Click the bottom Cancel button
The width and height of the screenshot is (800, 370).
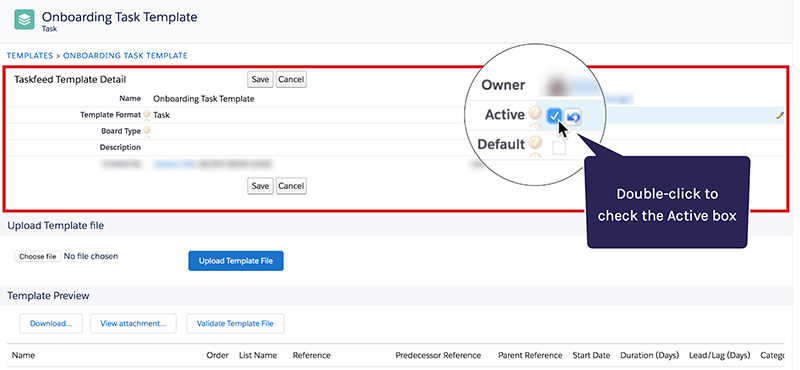[291, 186]
